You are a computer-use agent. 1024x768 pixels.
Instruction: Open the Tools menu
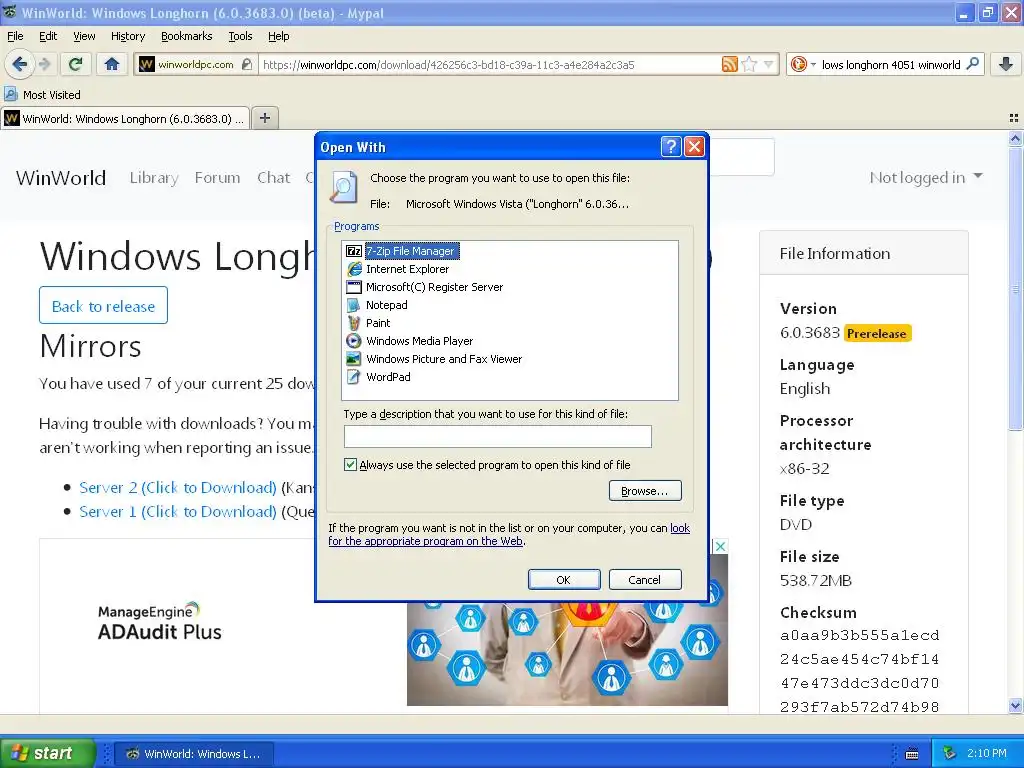coord(240,36)
